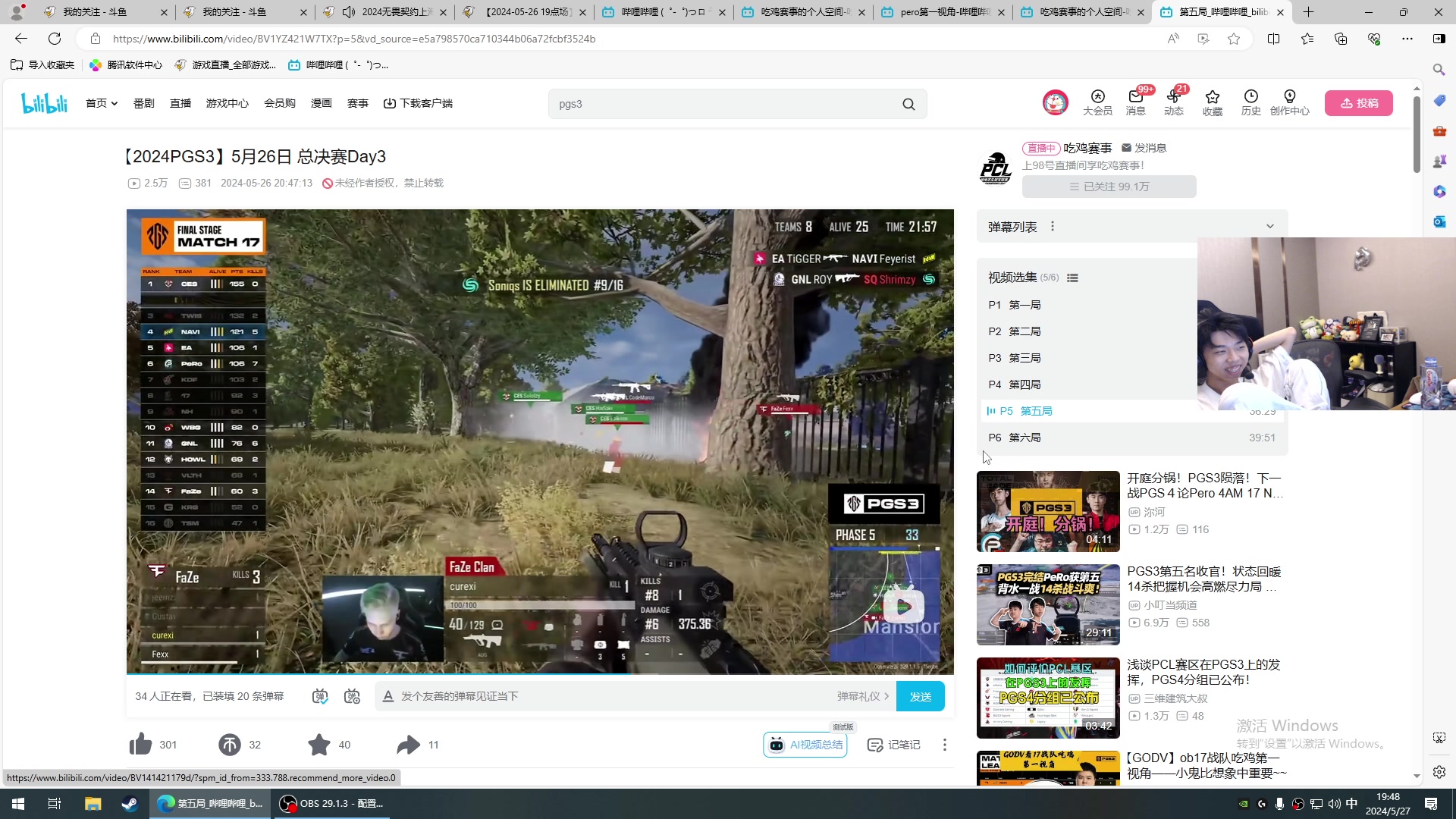Expand the 首页 dropdown
The height and width of the screenshot is (819, 1456).
point(102,103)
